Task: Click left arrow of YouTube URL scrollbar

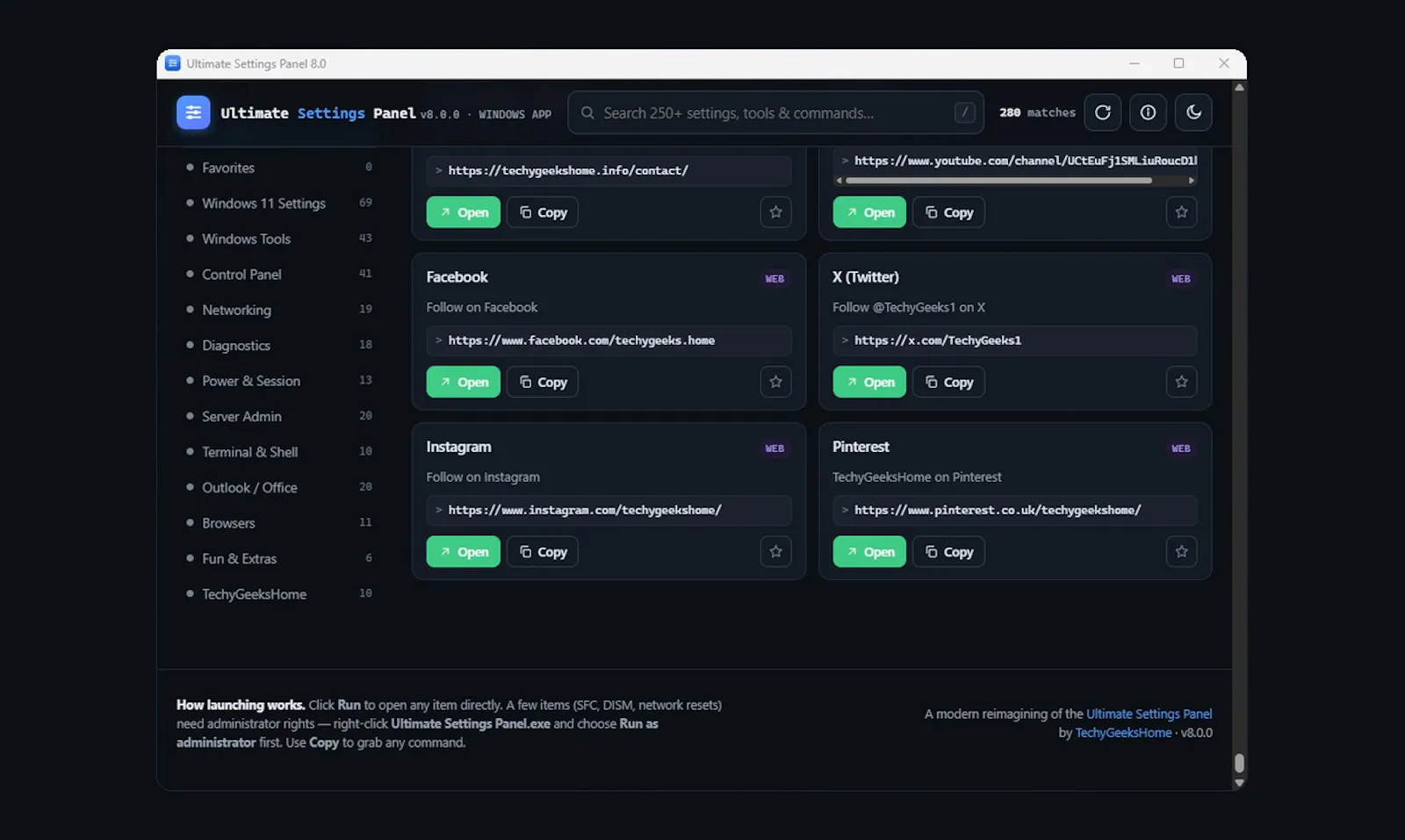Action: click(x=839, y=181)
